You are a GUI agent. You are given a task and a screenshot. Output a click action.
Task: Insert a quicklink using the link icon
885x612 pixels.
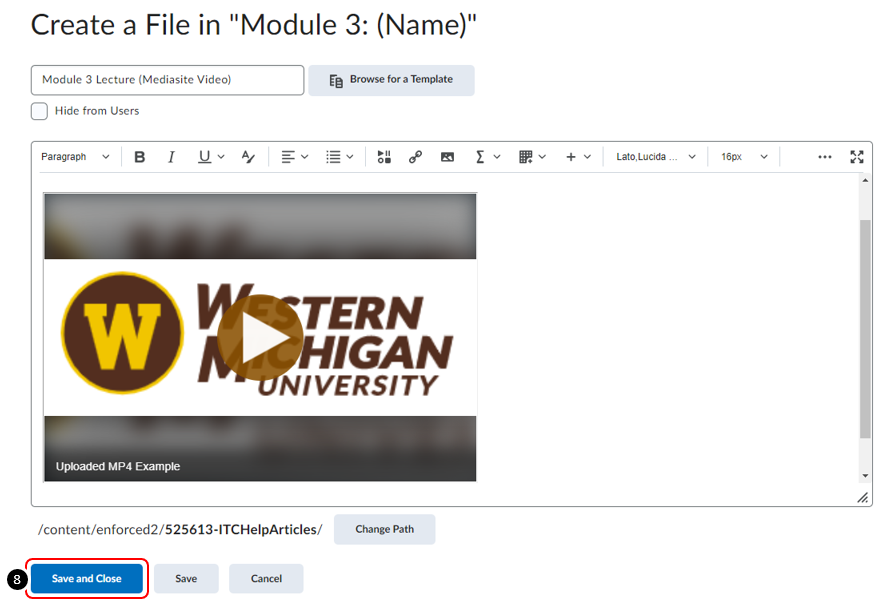coord(415,156)
